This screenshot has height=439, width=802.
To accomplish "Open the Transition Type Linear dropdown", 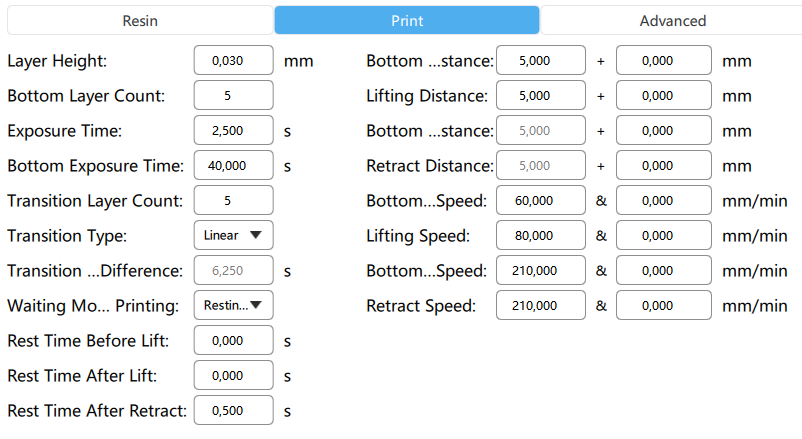I will pos(233,235).
